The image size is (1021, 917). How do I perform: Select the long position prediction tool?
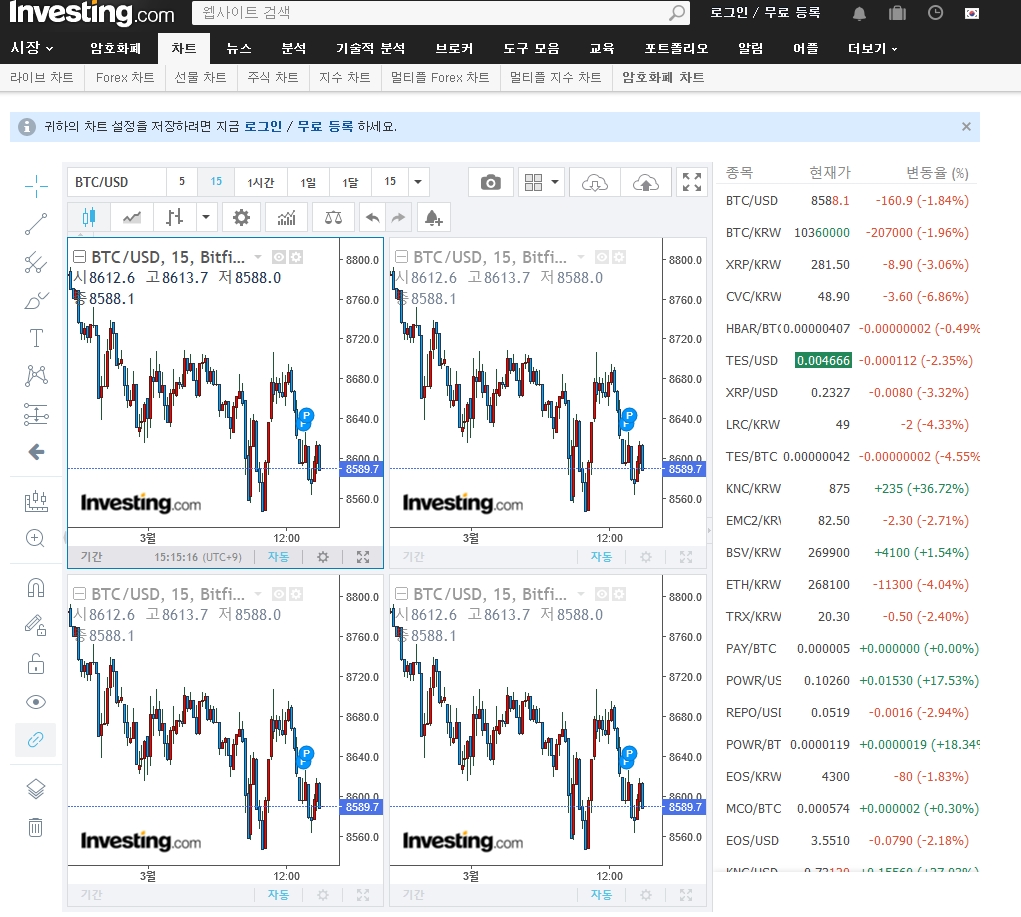36,414
